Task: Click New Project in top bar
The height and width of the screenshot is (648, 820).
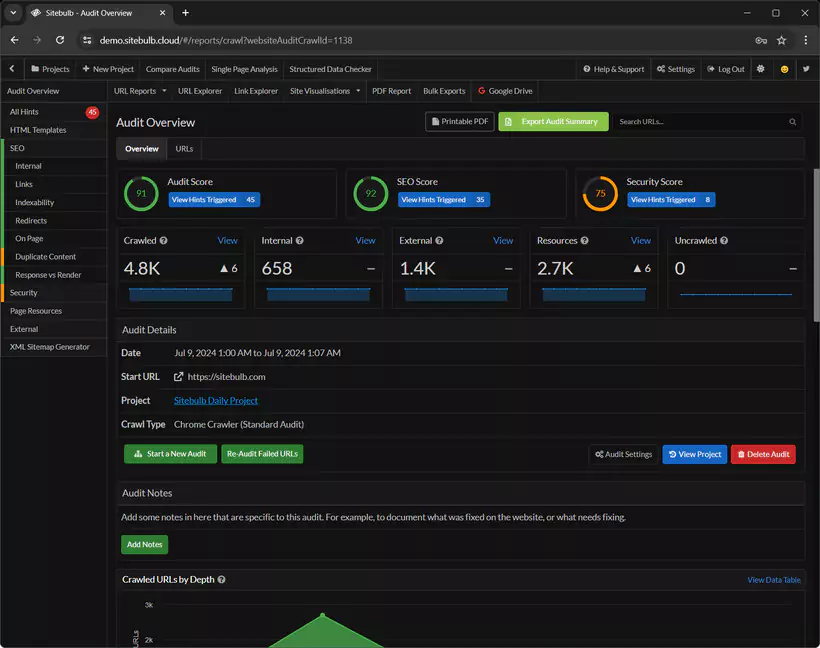Action: (x=108, y=69)
